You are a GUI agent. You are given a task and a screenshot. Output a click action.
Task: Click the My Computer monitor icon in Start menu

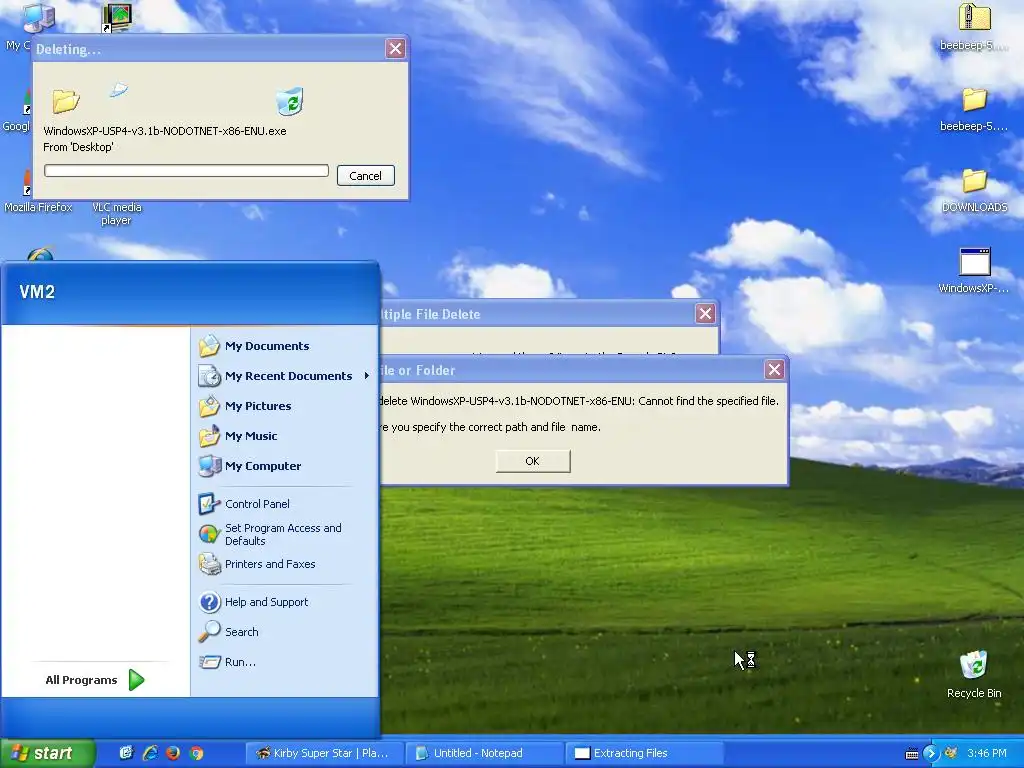click(x=209, y=466)
